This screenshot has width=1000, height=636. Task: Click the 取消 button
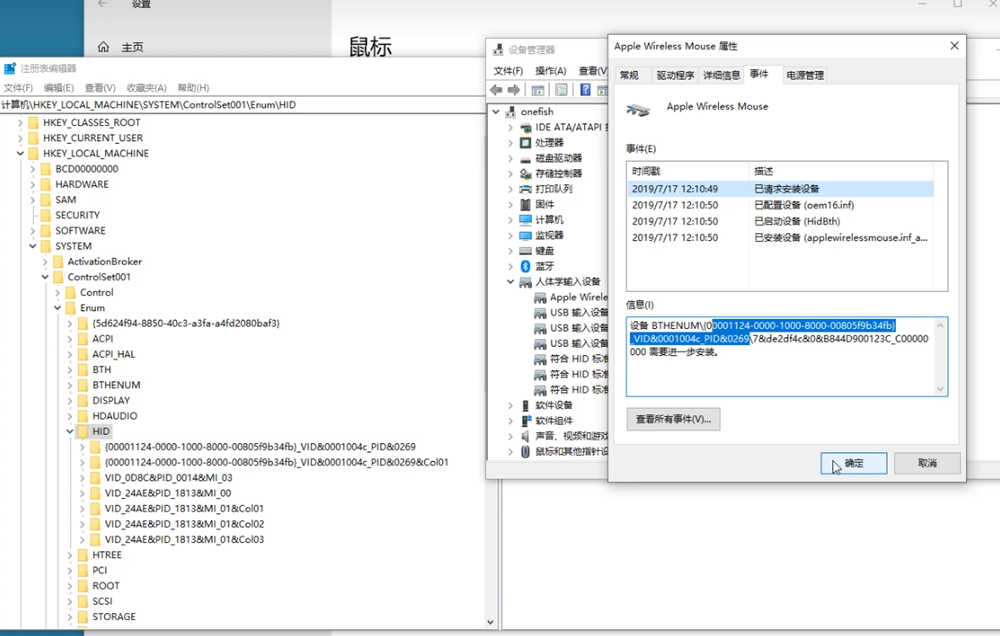click(x=927, y=463)
